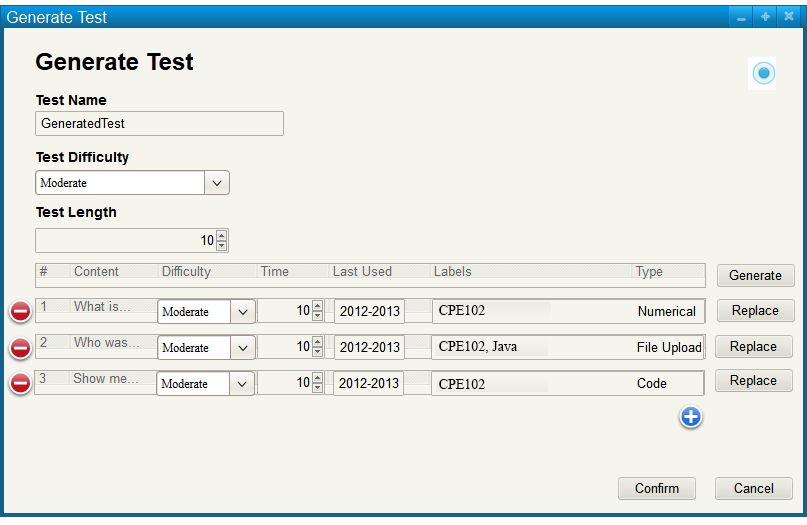Add a new question with blue plus
The width and height of the screenshot is (807, 525).
point(690,417)
